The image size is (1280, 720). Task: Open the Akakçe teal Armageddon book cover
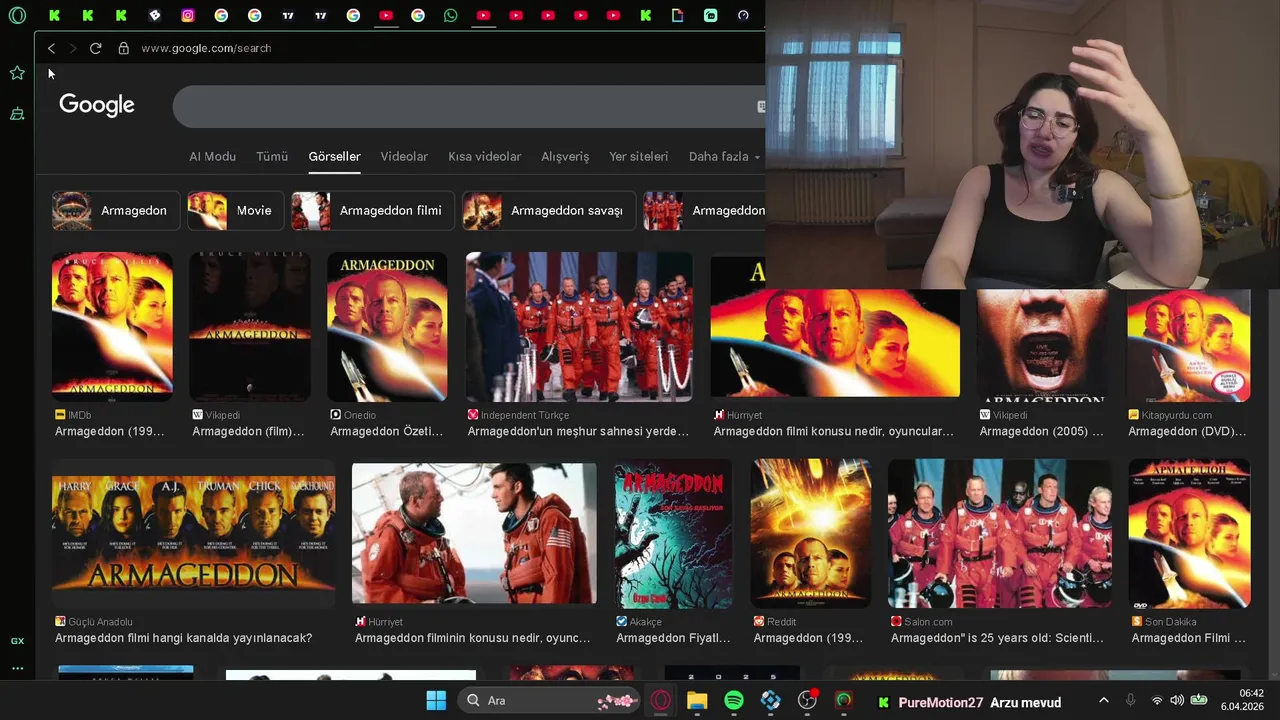coord(673,534)
